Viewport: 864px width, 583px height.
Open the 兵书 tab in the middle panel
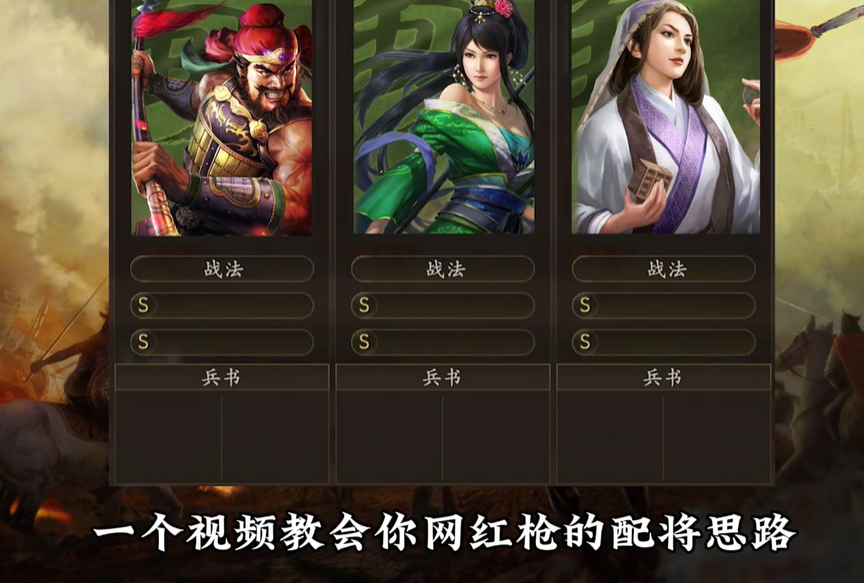pos(442,377)
